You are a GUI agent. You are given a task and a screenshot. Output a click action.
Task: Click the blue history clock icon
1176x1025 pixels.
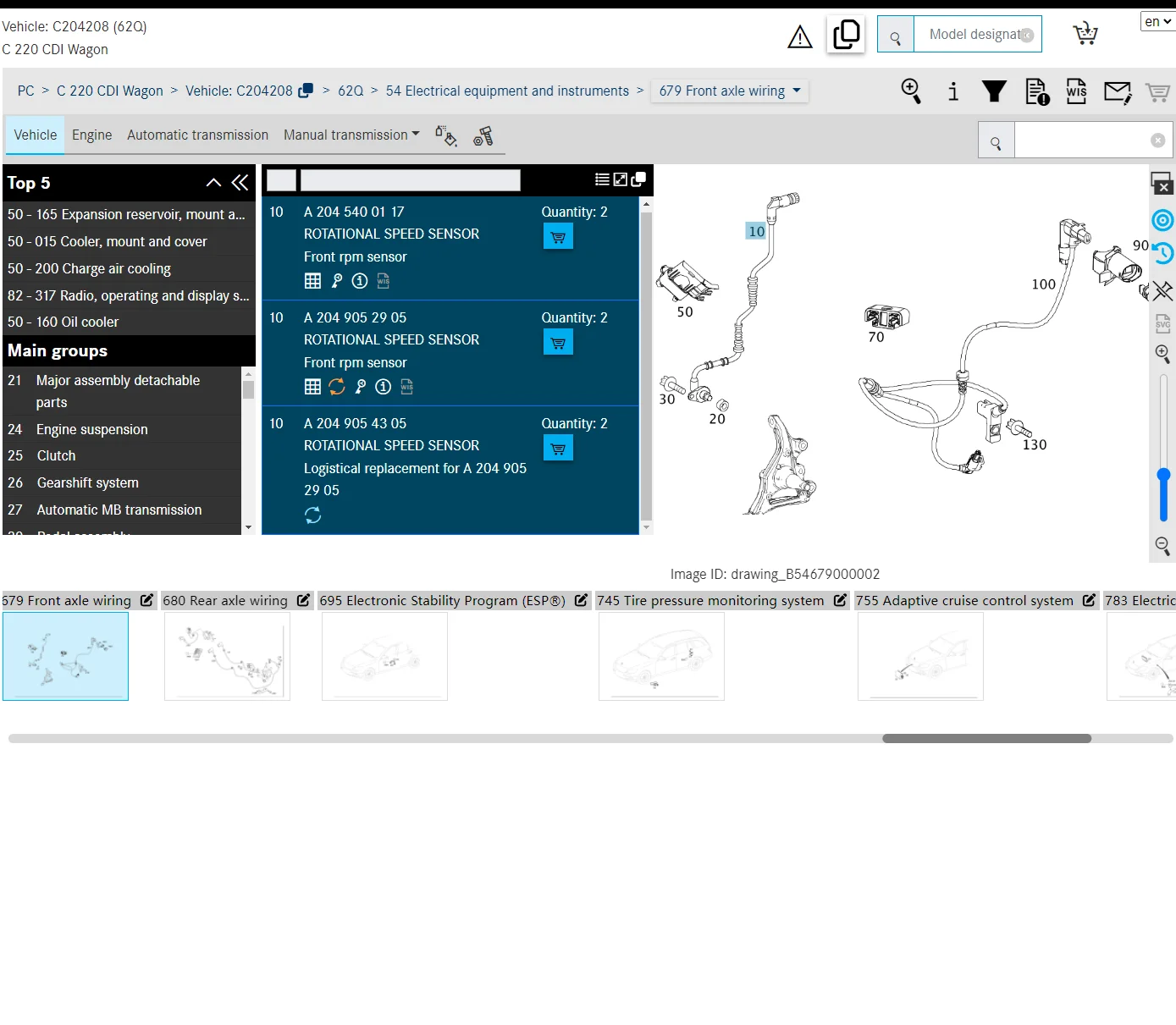[x=1163, y=253]
